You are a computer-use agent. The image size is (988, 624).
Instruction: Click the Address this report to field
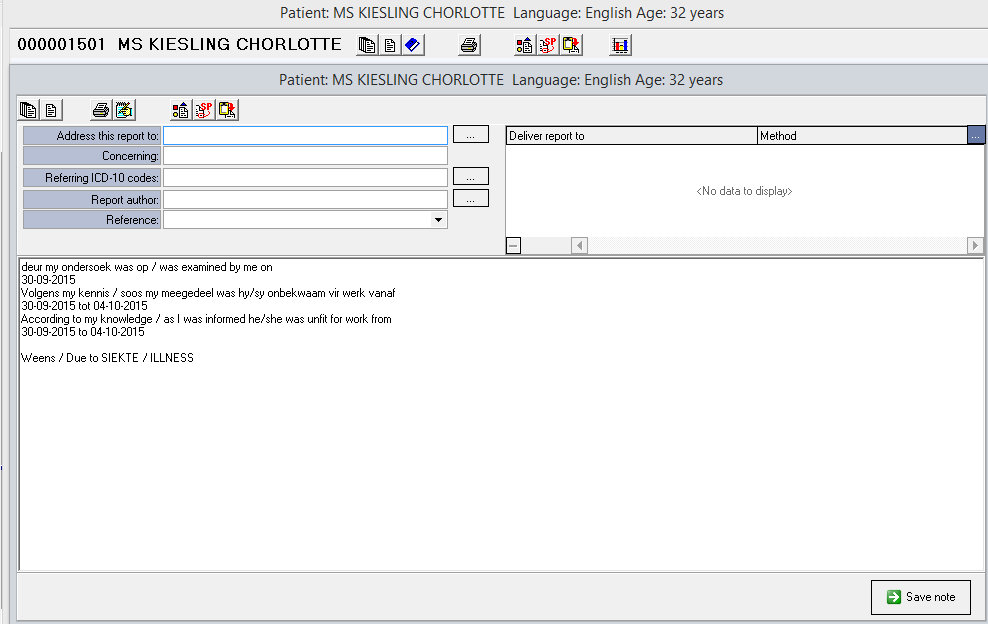[305, 135]
